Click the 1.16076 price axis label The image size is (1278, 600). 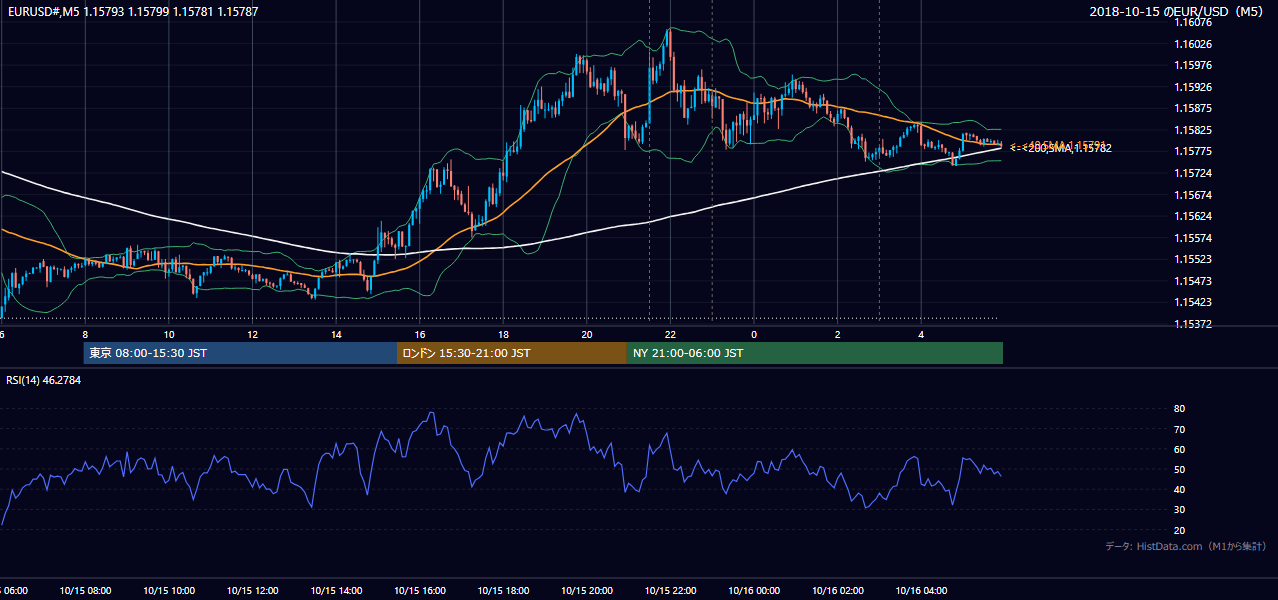[x=1194, y=22]
